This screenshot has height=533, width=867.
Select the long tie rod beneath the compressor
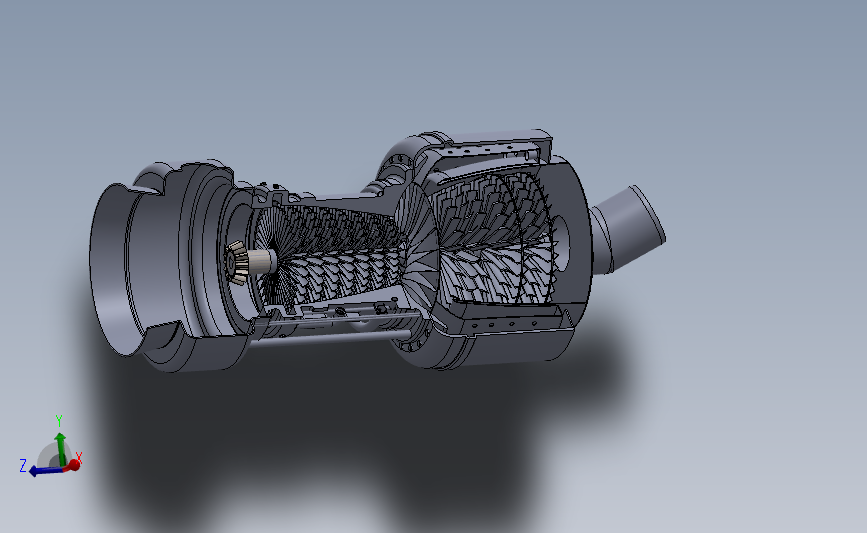click(x=330, y=338)
